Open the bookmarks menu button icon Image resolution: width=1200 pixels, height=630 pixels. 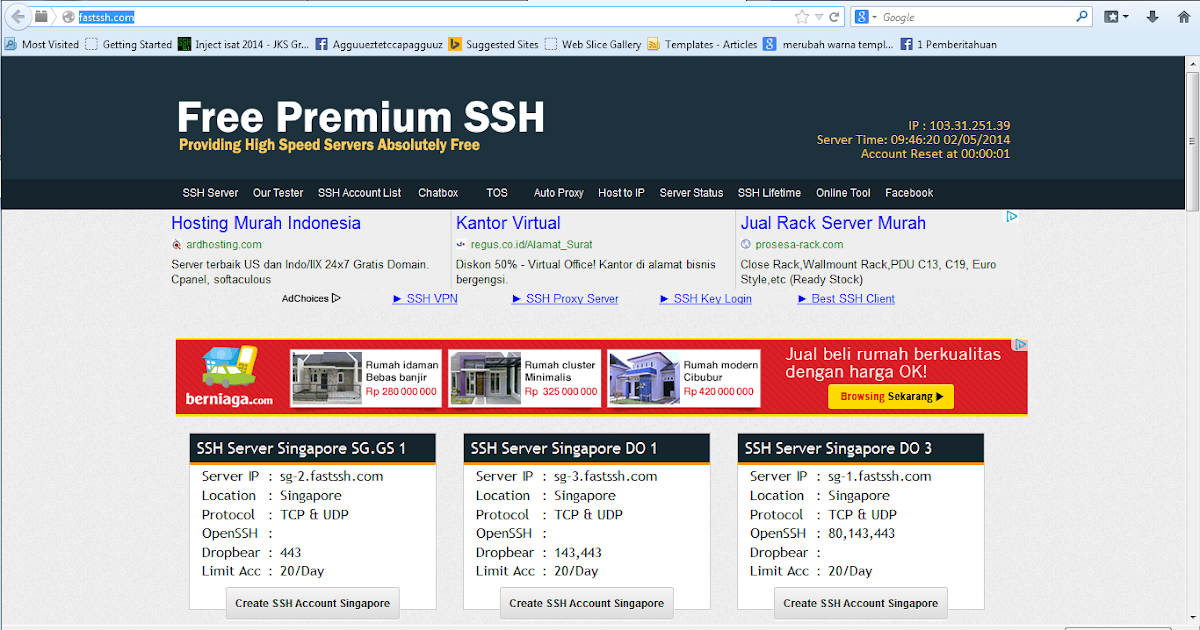[x=1111, y=17]
